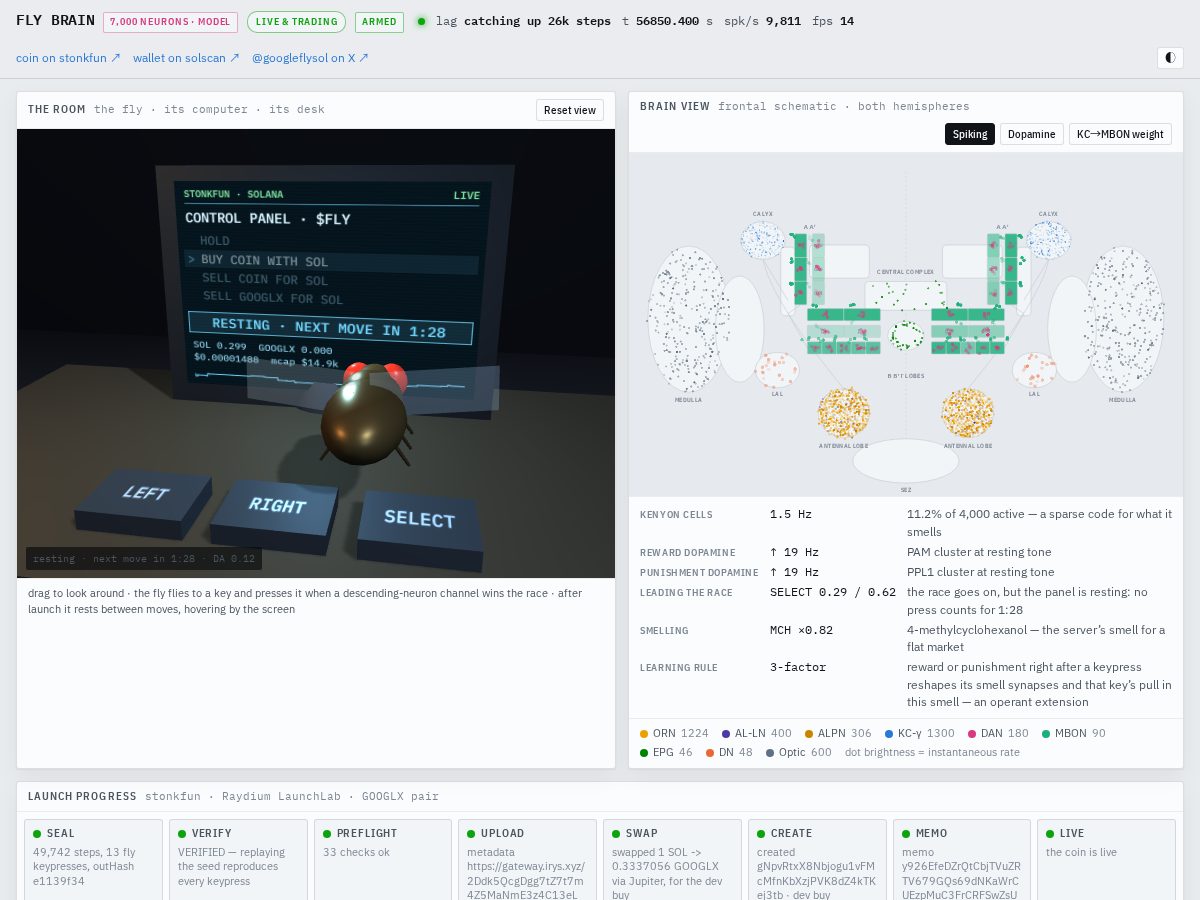Click the 3-factor learning rule value
Screen dimensions: 1200x900
pyautogui.click(x=798, y=667)
